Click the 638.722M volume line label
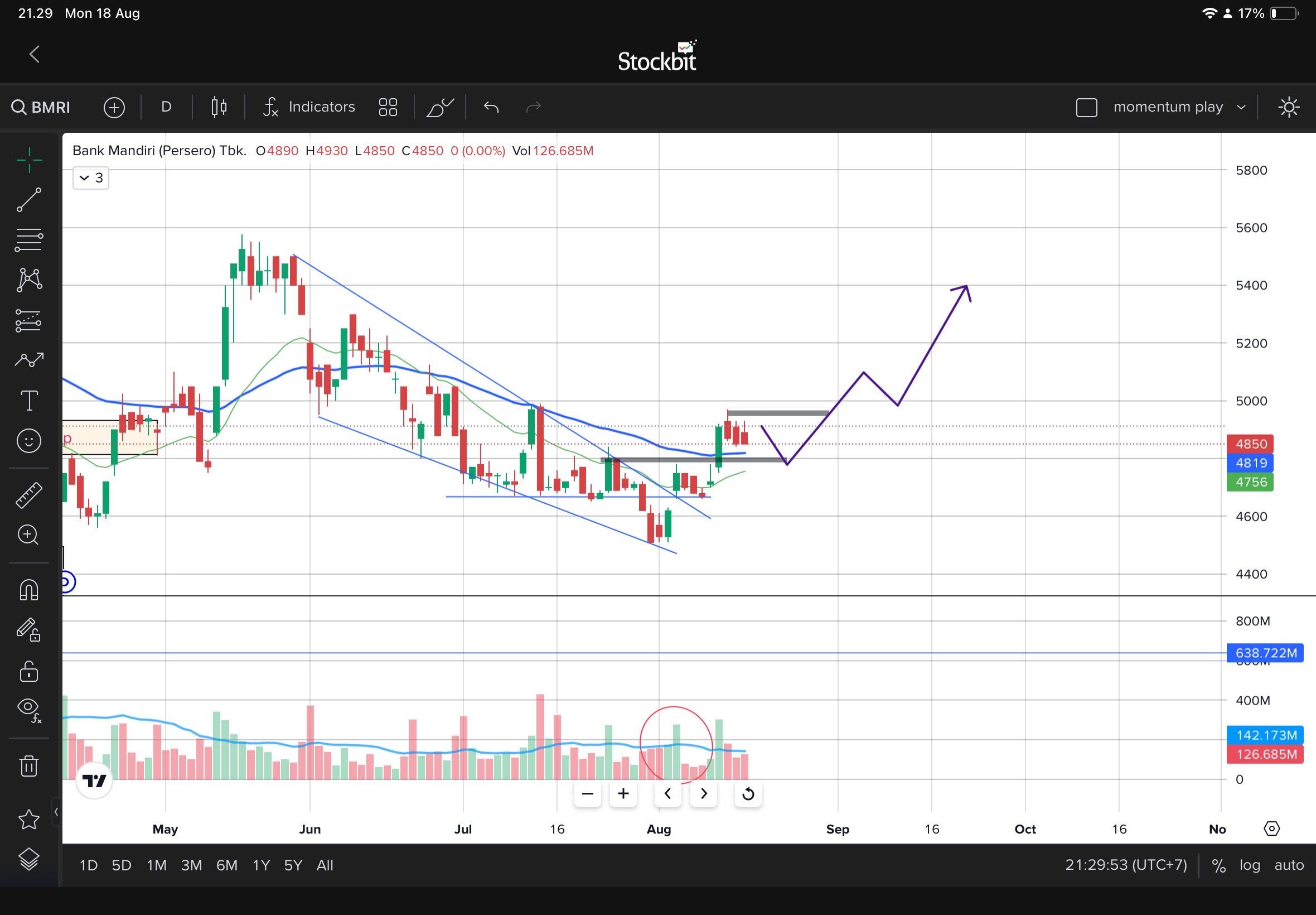The width and height of the screenshot is (1316, 915). (x=1265, y=653)
